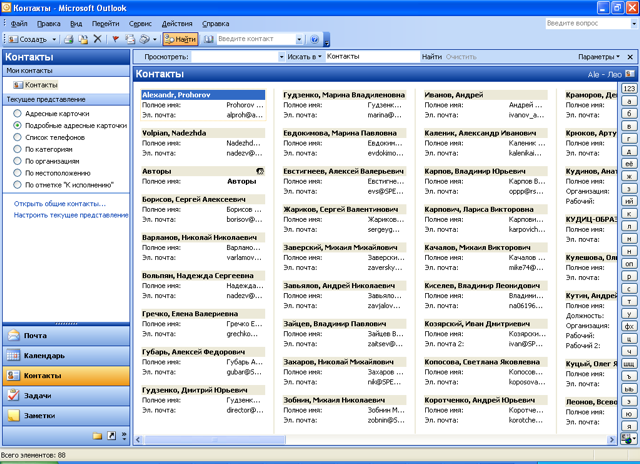Select Контакты folder under Мои контакты
Viewport: 640px width, 464px height.
click(36, 85)
